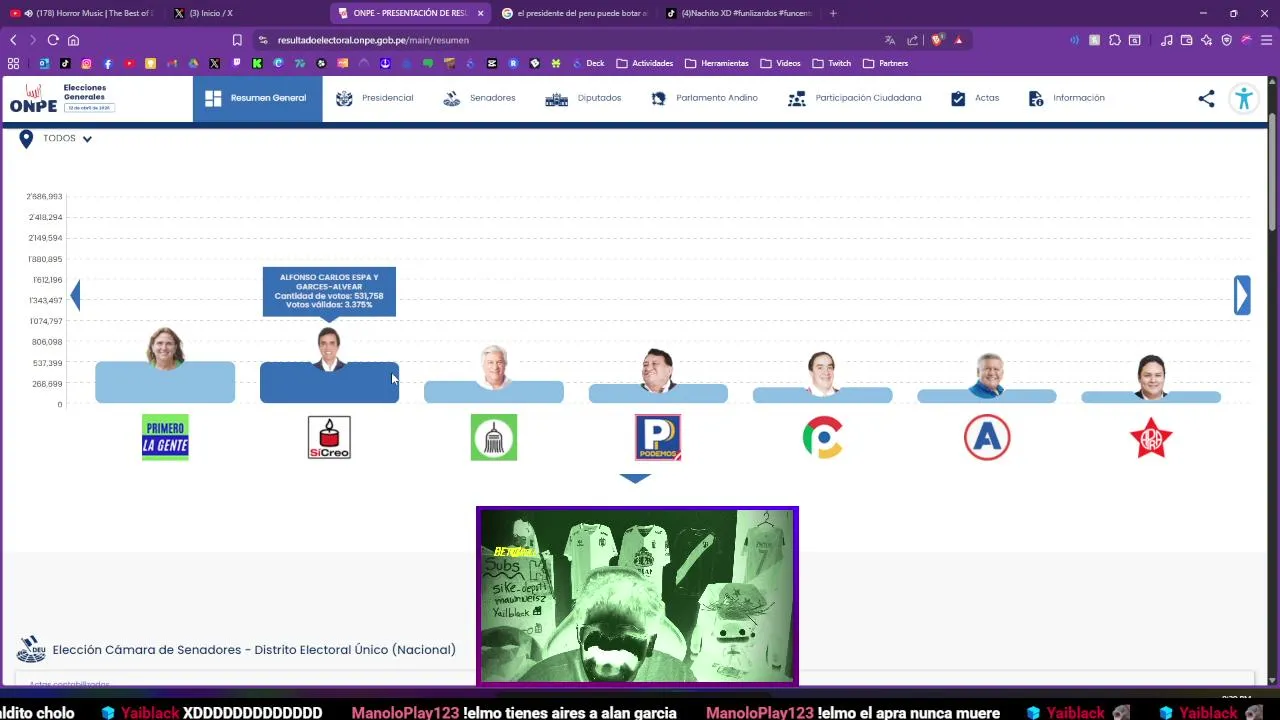The image size is (1280, 720).
Task: Click the share icon in ONPE header
Action: pyautogui.click(x=1206, y=98)
